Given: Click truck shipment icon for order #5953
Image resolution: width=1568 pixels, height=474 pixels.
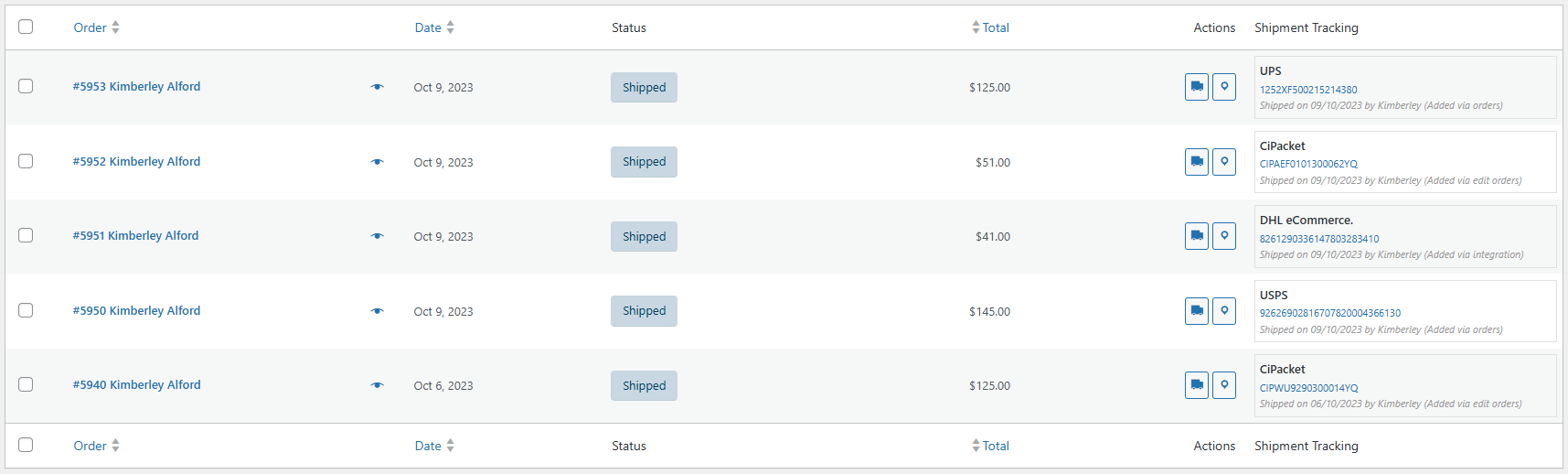Looking at the screenshot, I should [1197, 87].
